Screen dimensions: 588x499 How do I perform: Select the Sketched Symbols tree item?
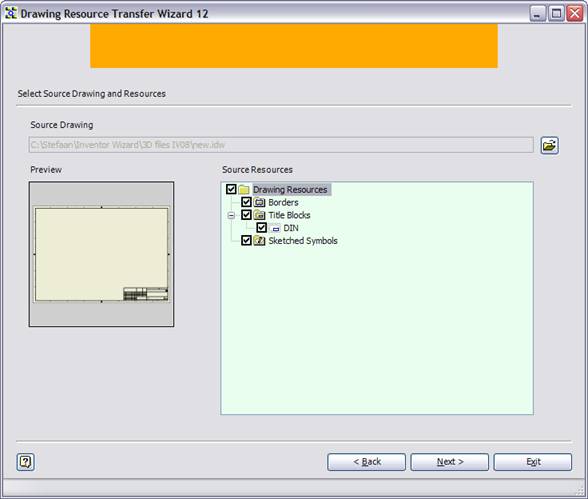pyautogui.click(x=303, y=241)
